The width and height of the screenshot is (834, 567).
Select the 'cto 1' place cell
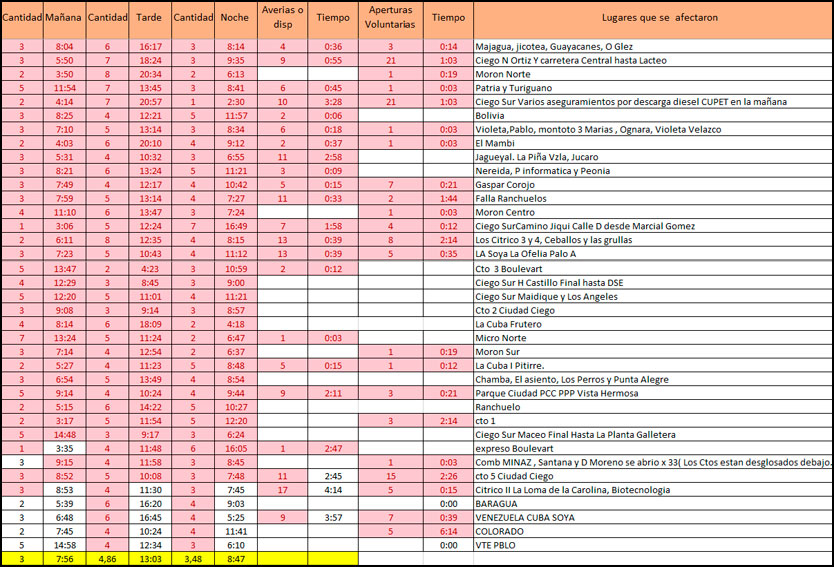pyautogui.click(x=653, y=421)
